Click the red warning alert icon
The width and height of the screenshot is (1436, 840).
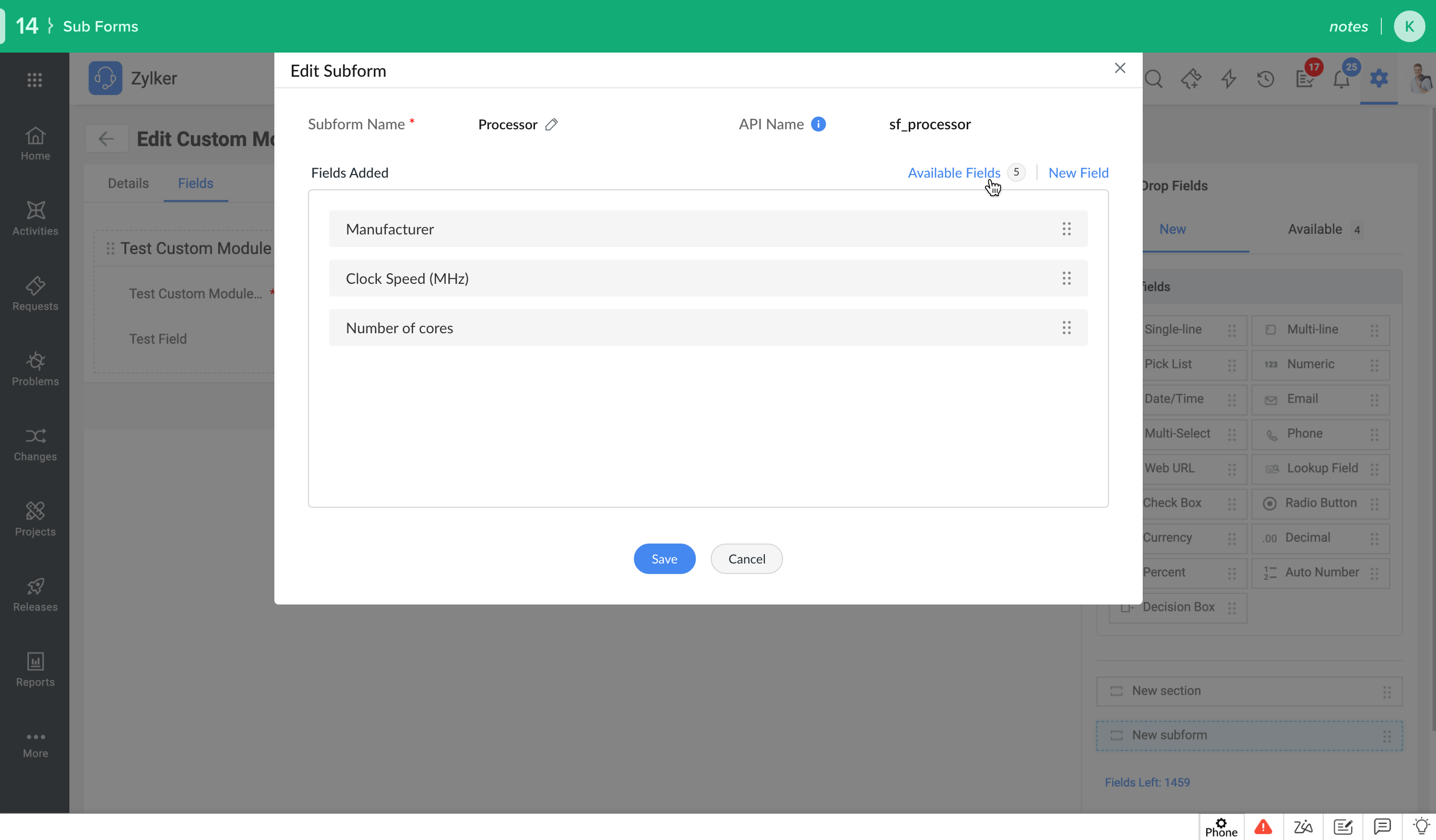[x=1263, y=826]
